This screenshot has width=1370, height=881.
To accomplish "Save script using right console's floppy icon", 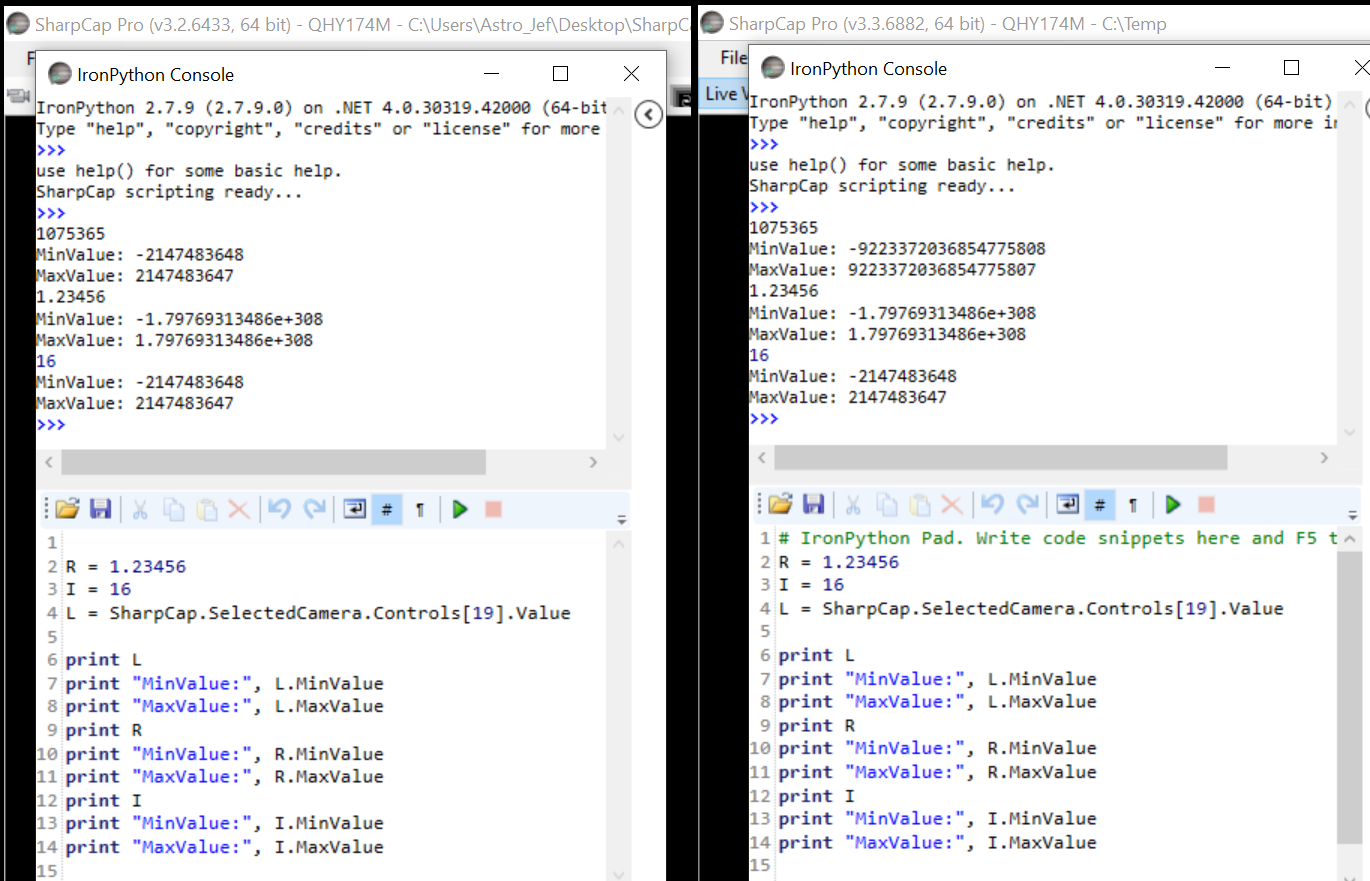I will pos(814,504).
